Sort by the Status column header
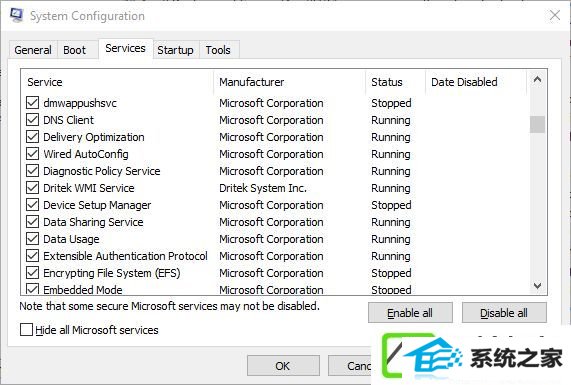Screen dimensions: 571x385 point(396,82)
